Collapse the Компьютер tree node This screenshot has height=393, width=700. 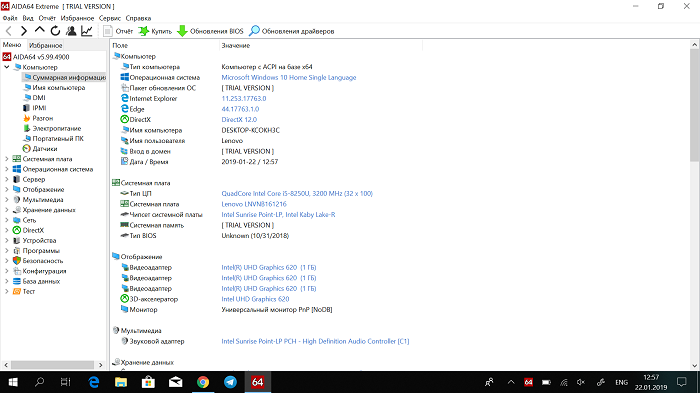click(7, 67)
